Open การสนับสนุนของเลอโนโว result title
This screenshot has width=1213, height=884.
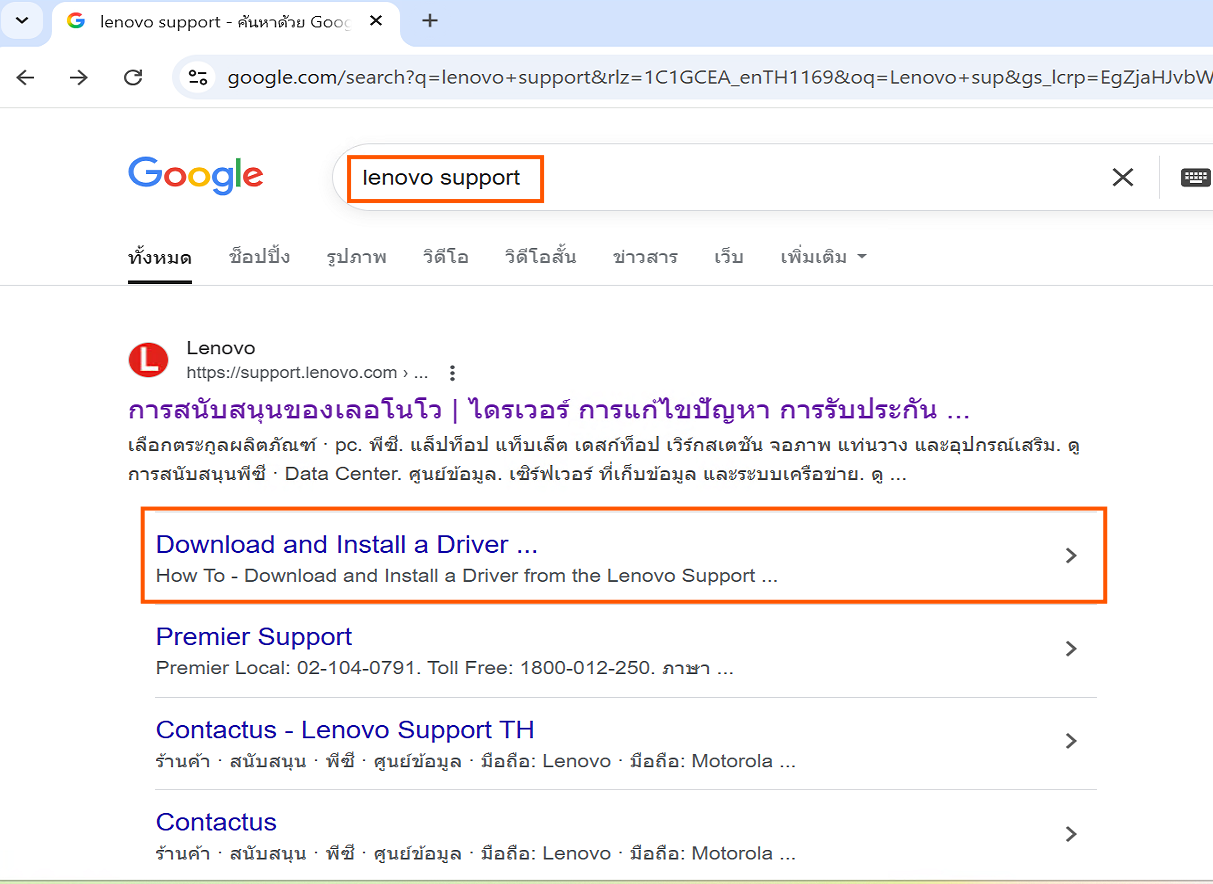click(549, 410)
